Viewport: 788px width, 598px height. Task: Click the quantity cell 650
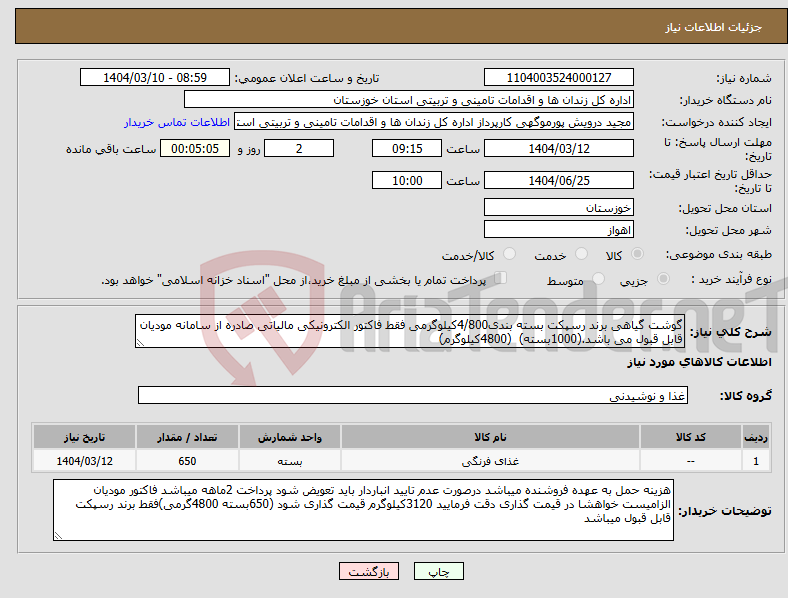pyautogui.click(x=187, y=461)
